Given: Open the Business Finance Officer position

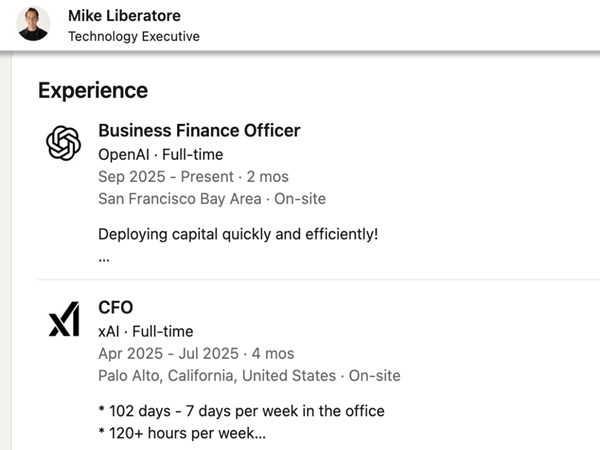Looking at the screenshot, I should [x=199, y=131].
